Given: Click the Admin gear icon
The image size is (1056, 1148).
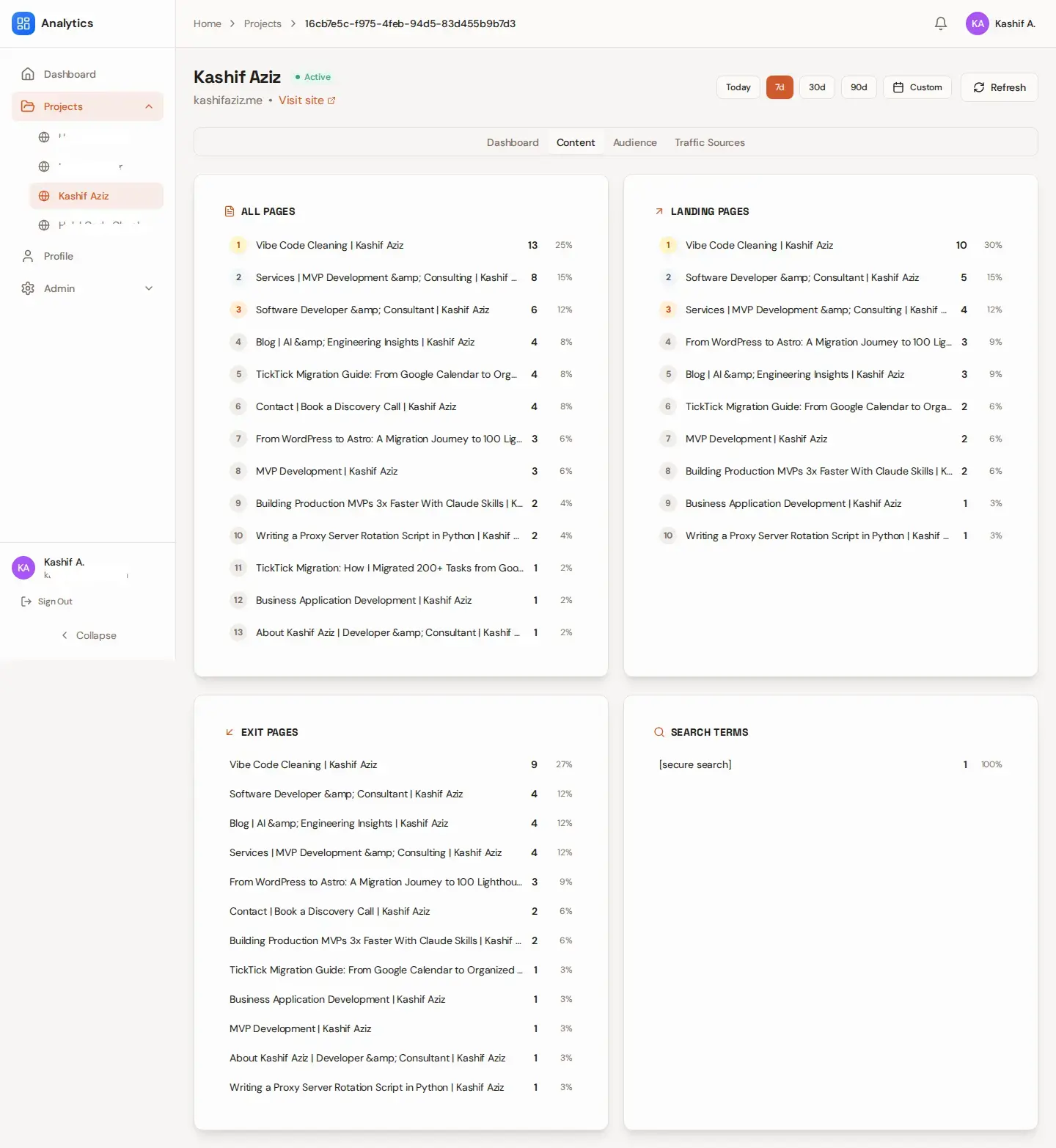Looking at the screenshot, I should tap(27, 288).
